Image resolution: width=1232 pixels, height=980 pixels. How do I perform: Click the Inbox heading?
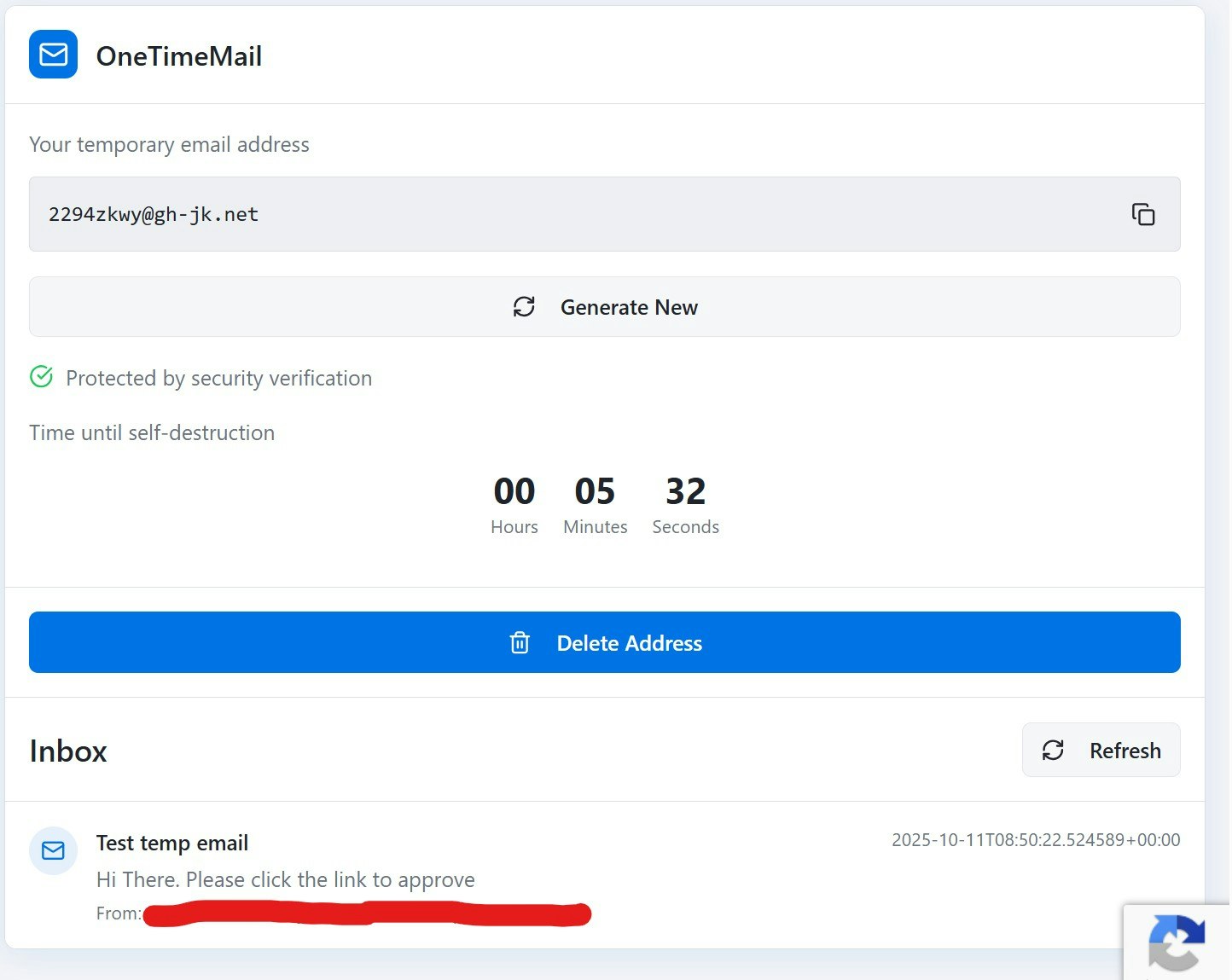[68, 751]
